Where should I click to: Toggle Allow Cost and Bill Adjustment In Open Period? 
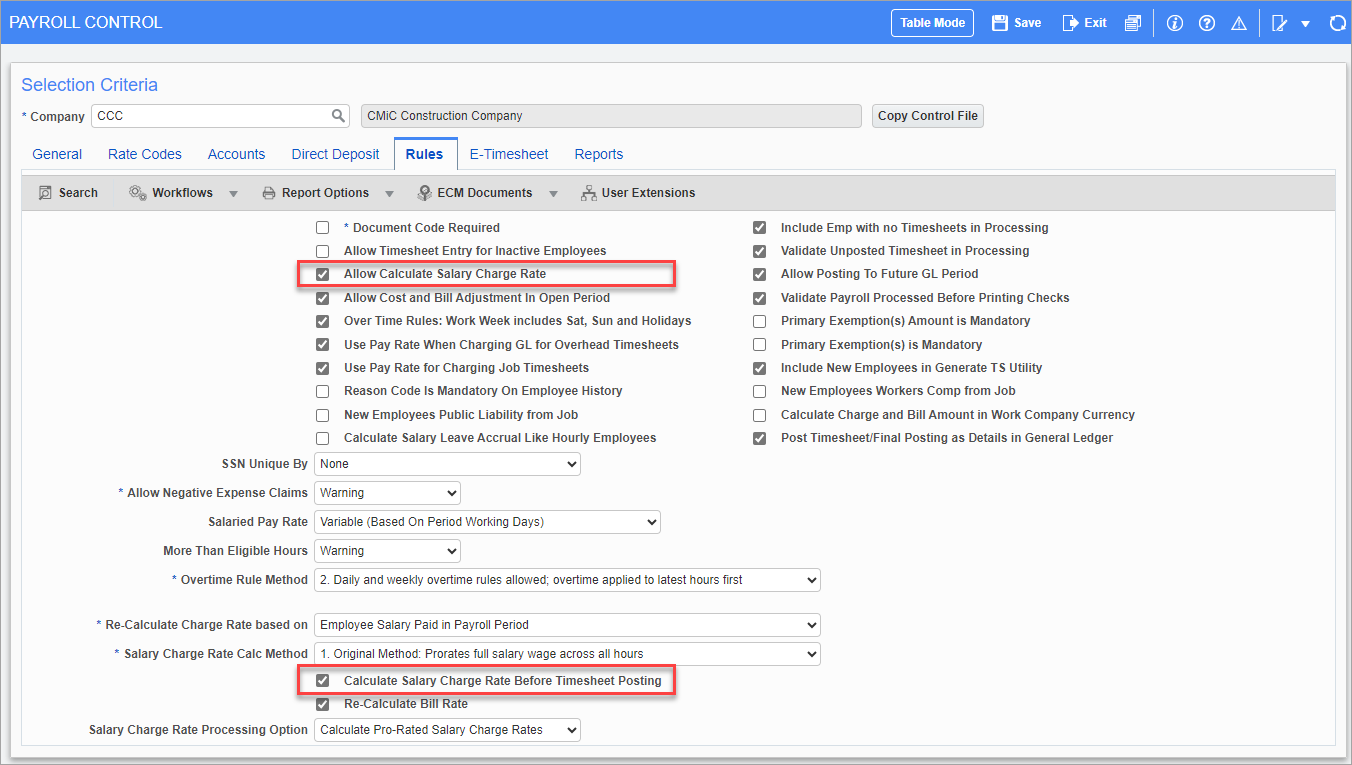pyautogui.click(x=322, y=298)
